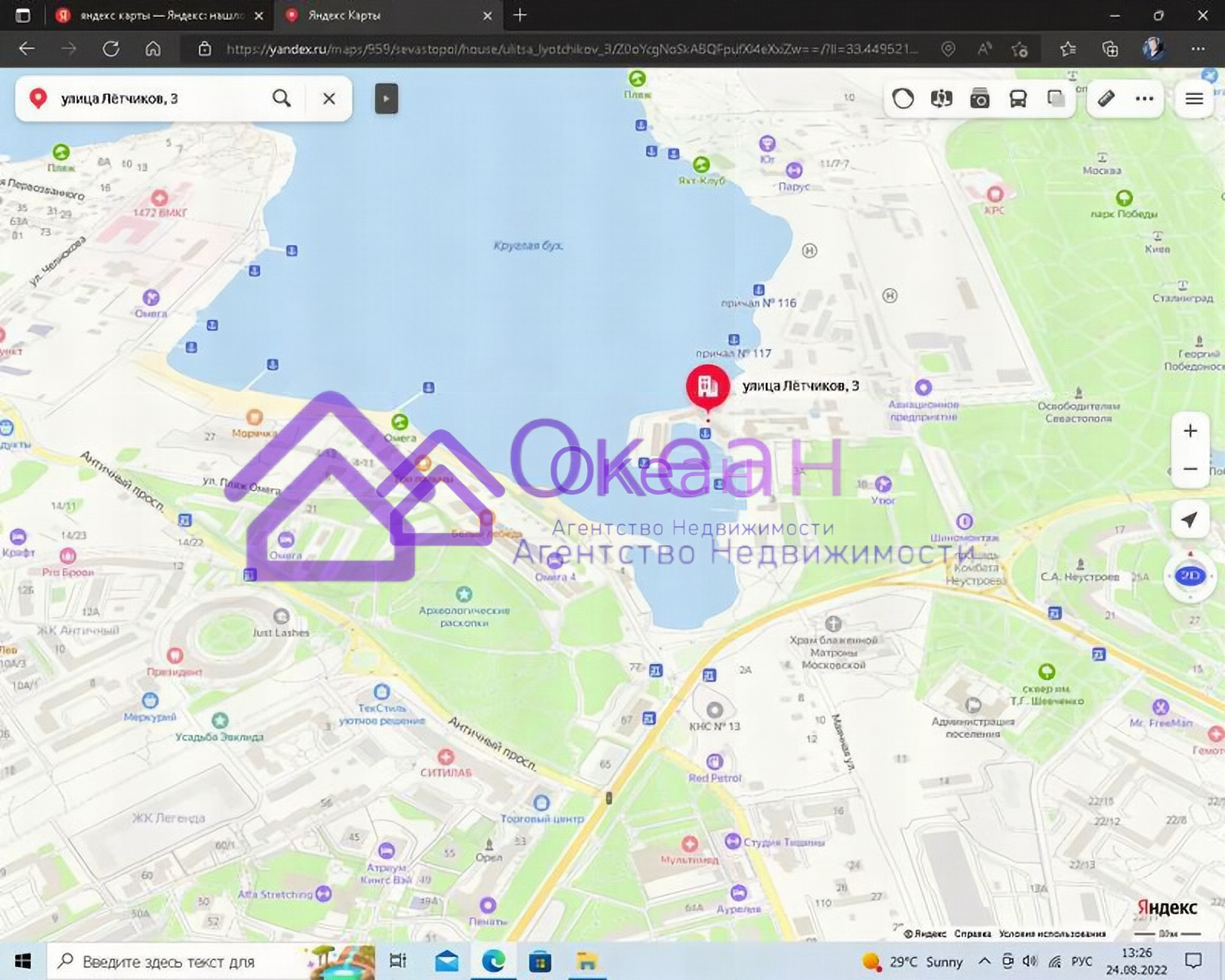Enable the public transport bus layer
Viewport: 1225px width, 980px height.
point(1018,99)
